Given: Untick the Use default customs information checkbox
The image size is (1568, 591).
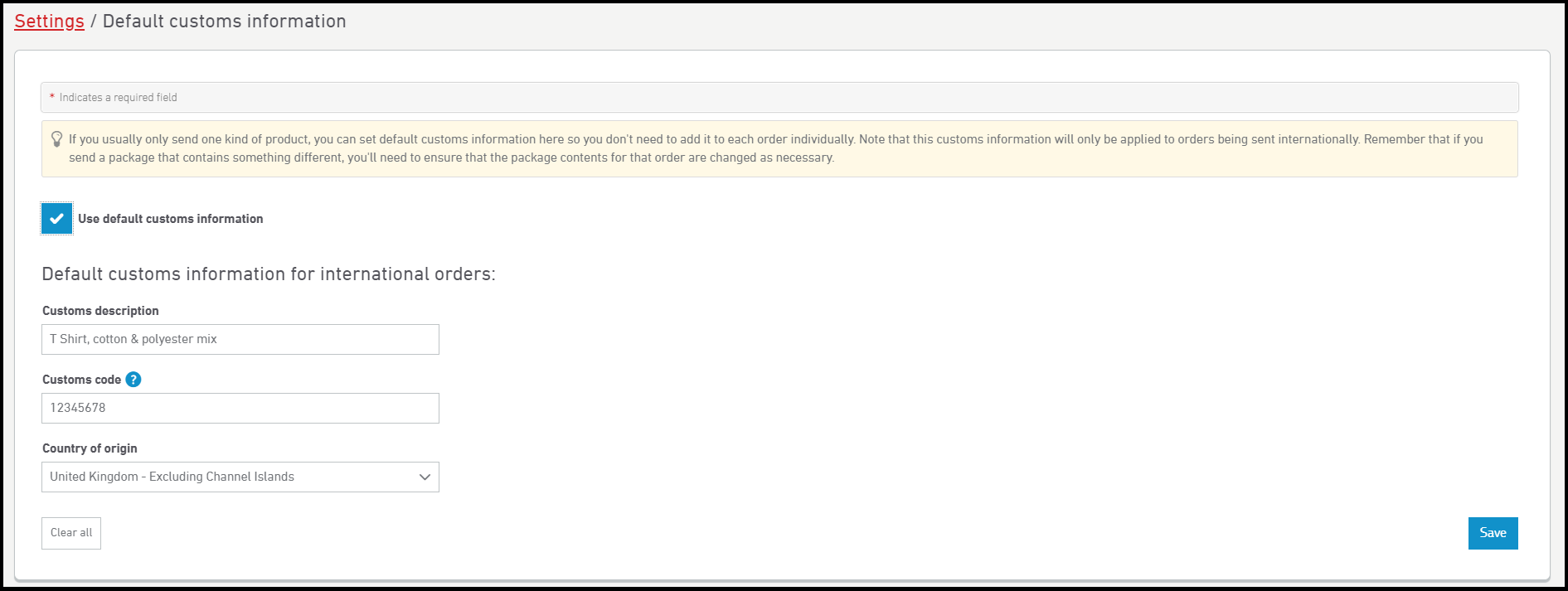Looking at the screenshot, I should click(56, 219).
